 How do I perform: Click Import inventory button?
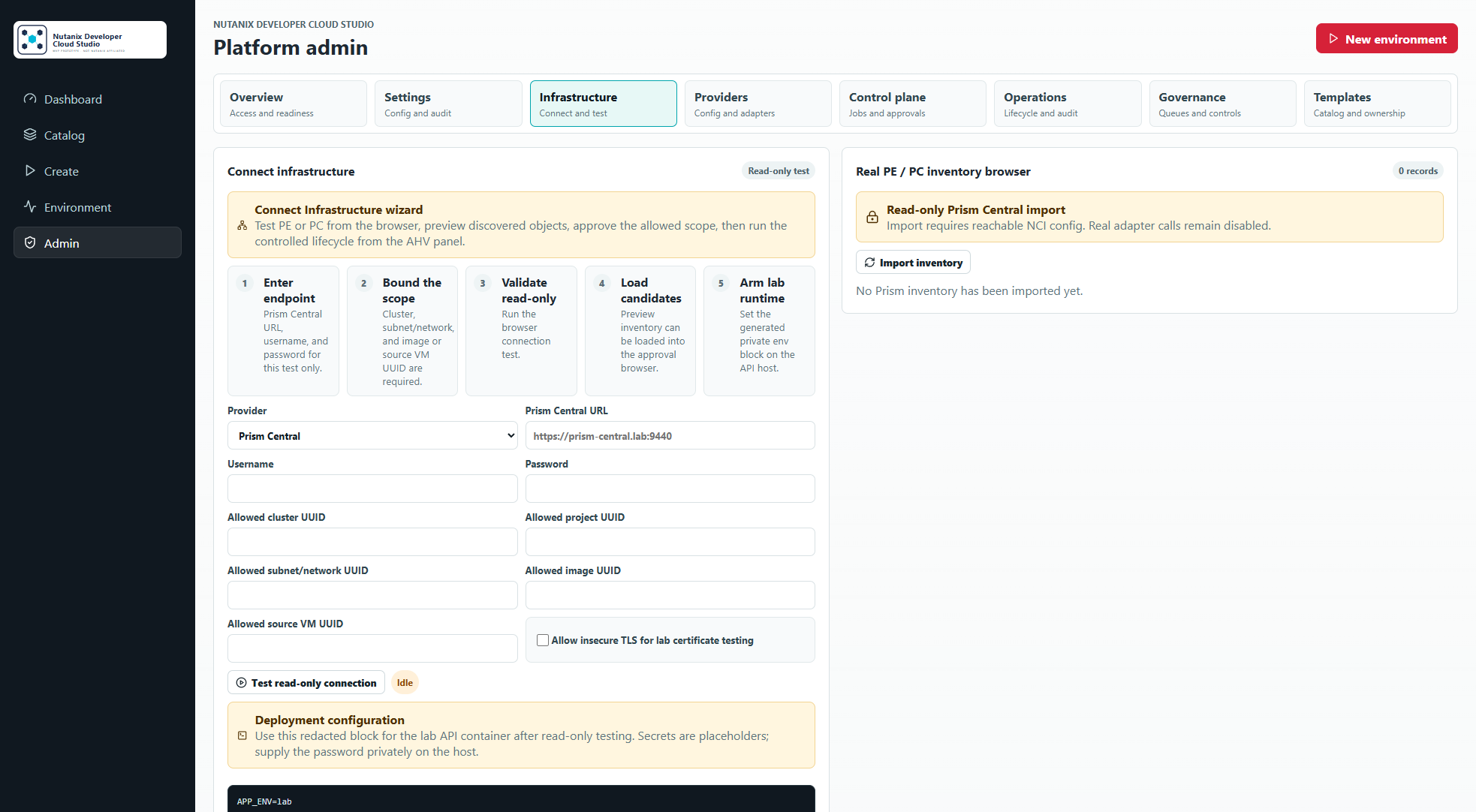[913, 263]
